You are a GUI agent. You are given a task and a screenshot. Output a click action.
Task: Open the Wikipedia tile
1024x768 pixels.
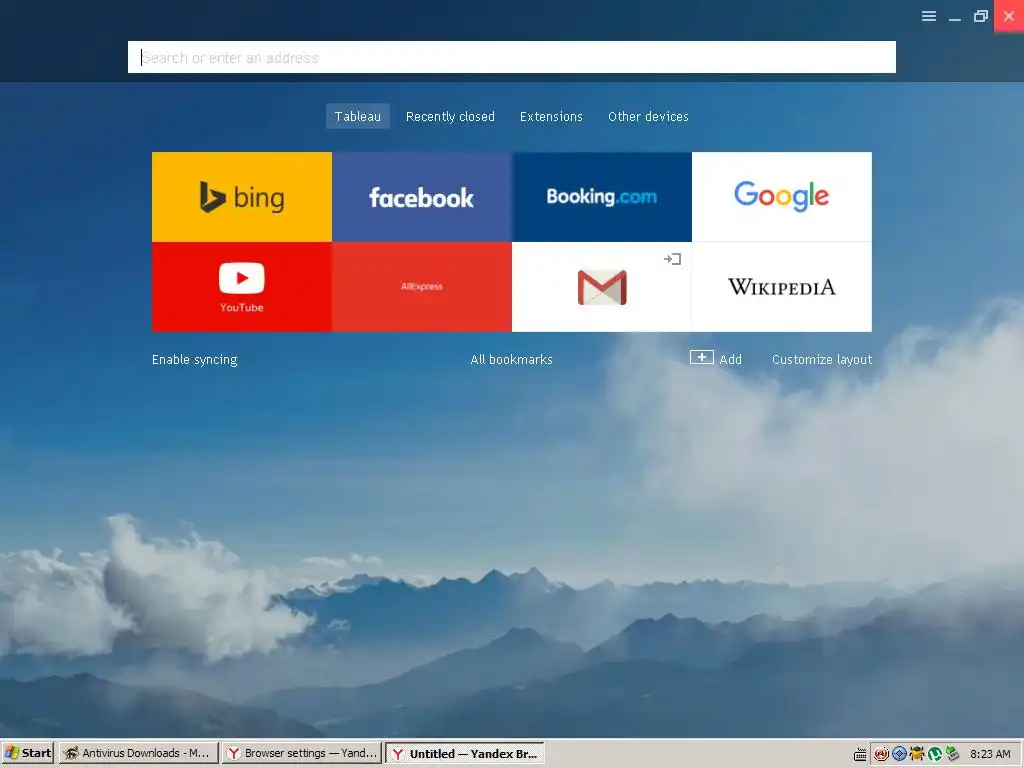[782, 287]
